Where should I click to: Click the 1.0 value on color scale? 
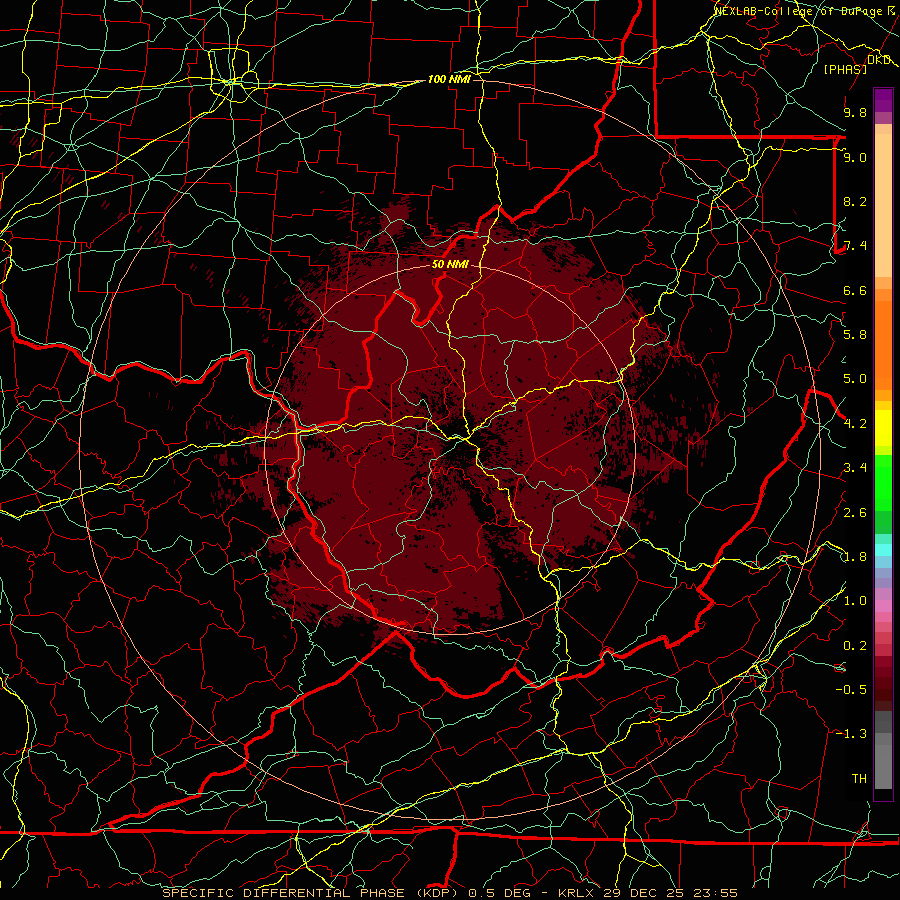[x=855, y=601]
